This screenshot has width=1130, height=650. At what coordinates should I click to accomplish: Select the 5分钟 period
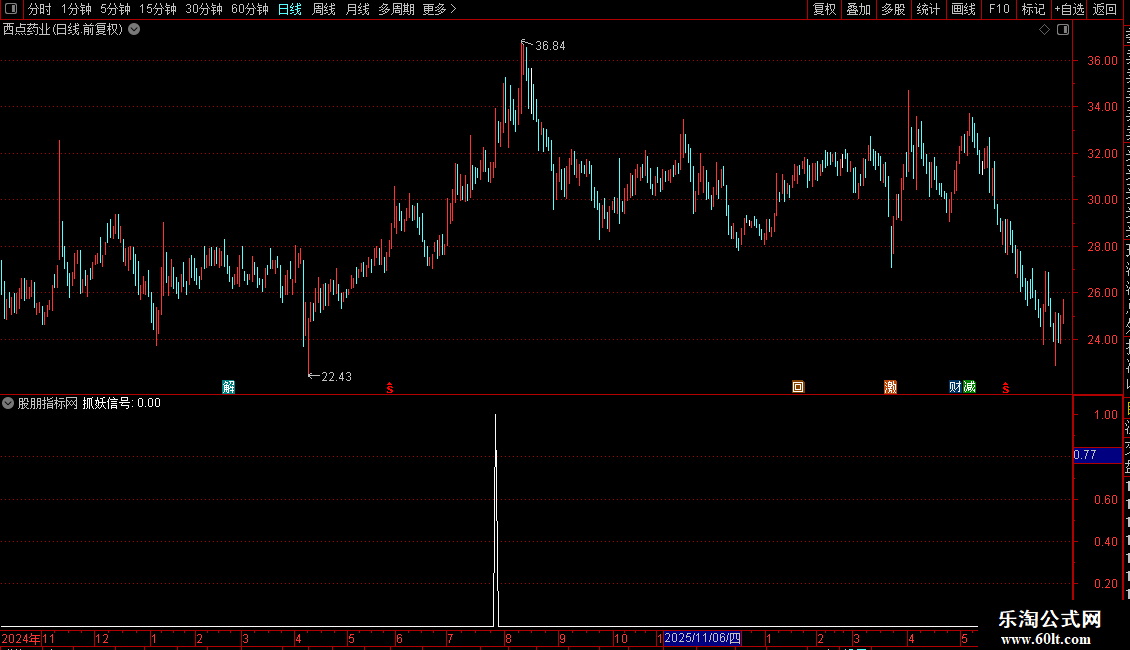115,9
